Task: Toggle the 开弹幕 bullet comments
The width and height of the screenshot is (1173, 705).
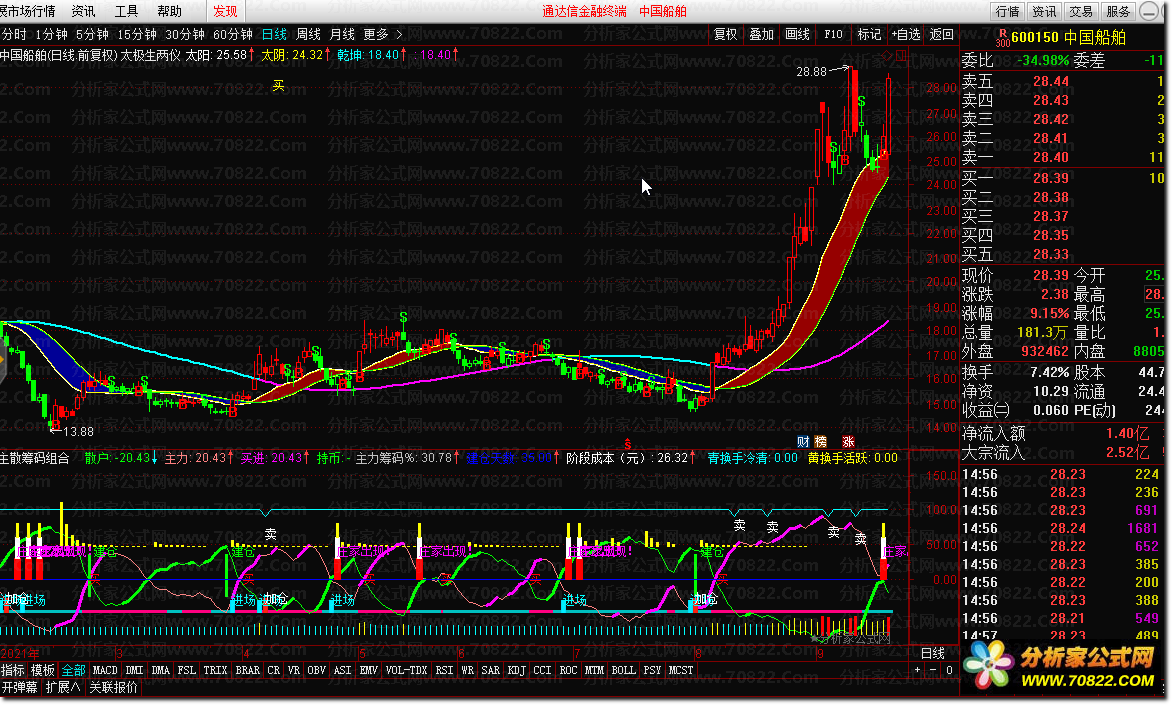Action: [x=19, y=687]
